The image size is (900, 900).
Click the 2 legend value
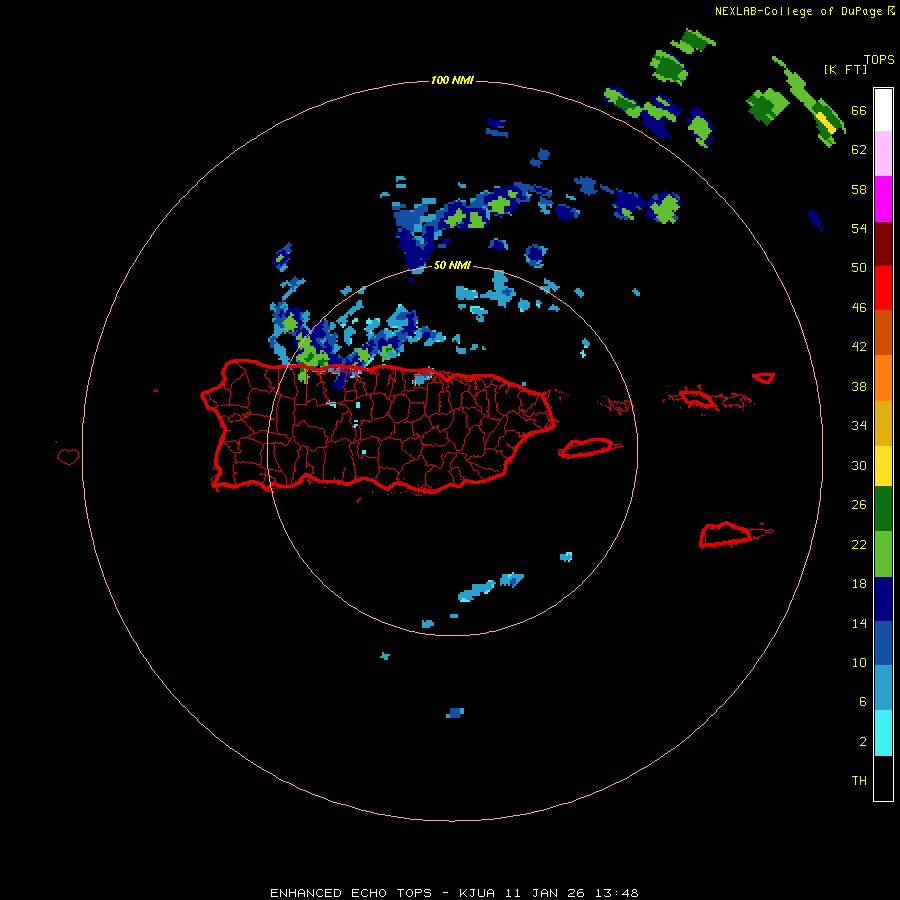(863, 741)
